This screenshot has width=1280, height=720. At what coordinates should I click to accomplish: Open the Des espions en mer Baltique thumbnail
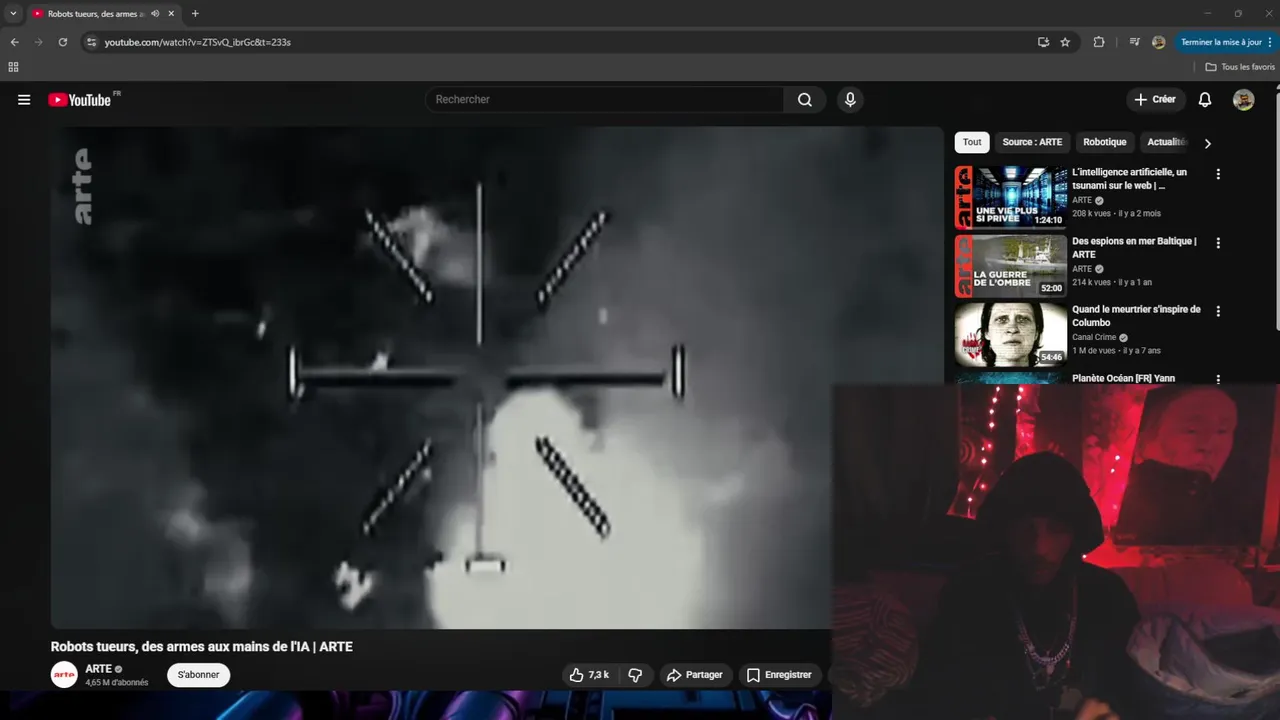1010,266
